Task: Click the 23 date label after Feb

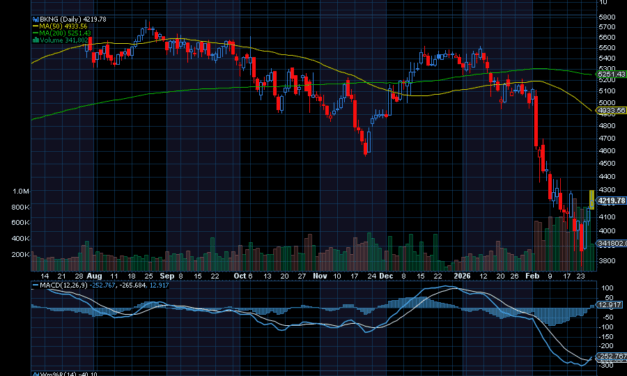Action: [581, 276]
